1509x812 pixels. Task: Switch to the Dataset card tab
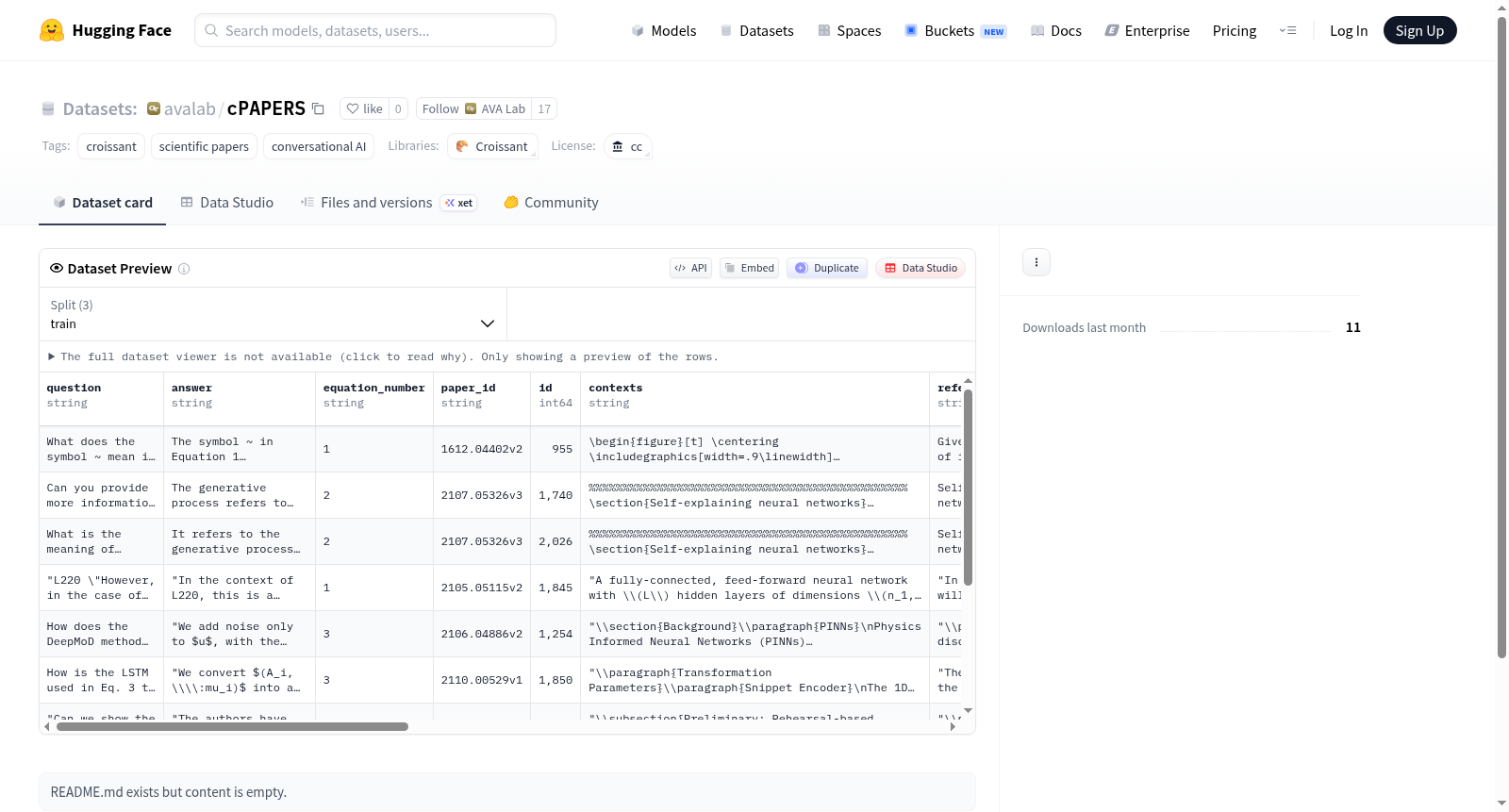tap(103, 203)
